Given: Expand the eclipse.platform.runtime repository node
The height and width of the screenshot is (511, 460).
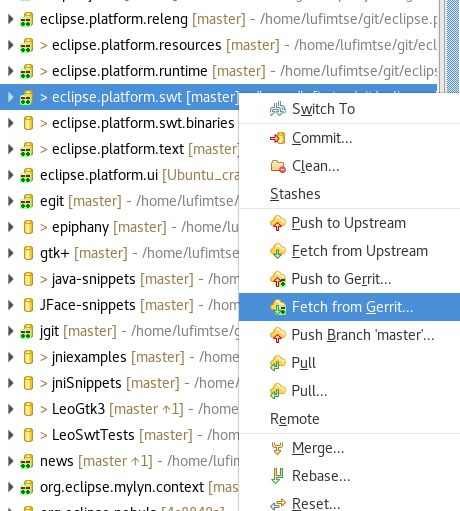Looking at the screenshot, I should [x=11, y=71].
